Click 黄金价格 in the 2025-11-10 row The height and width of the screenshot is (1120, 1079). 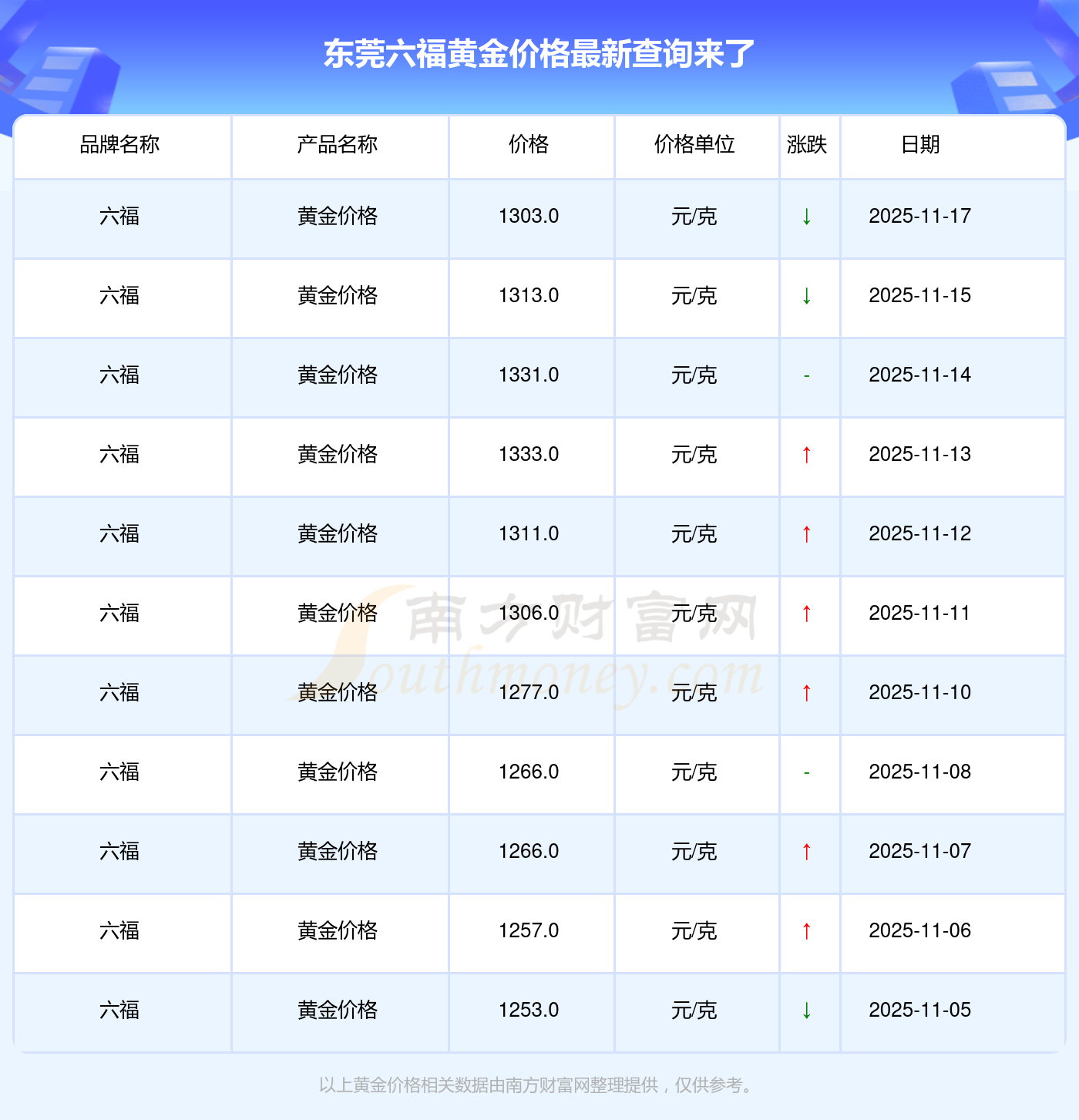(338, 692)
